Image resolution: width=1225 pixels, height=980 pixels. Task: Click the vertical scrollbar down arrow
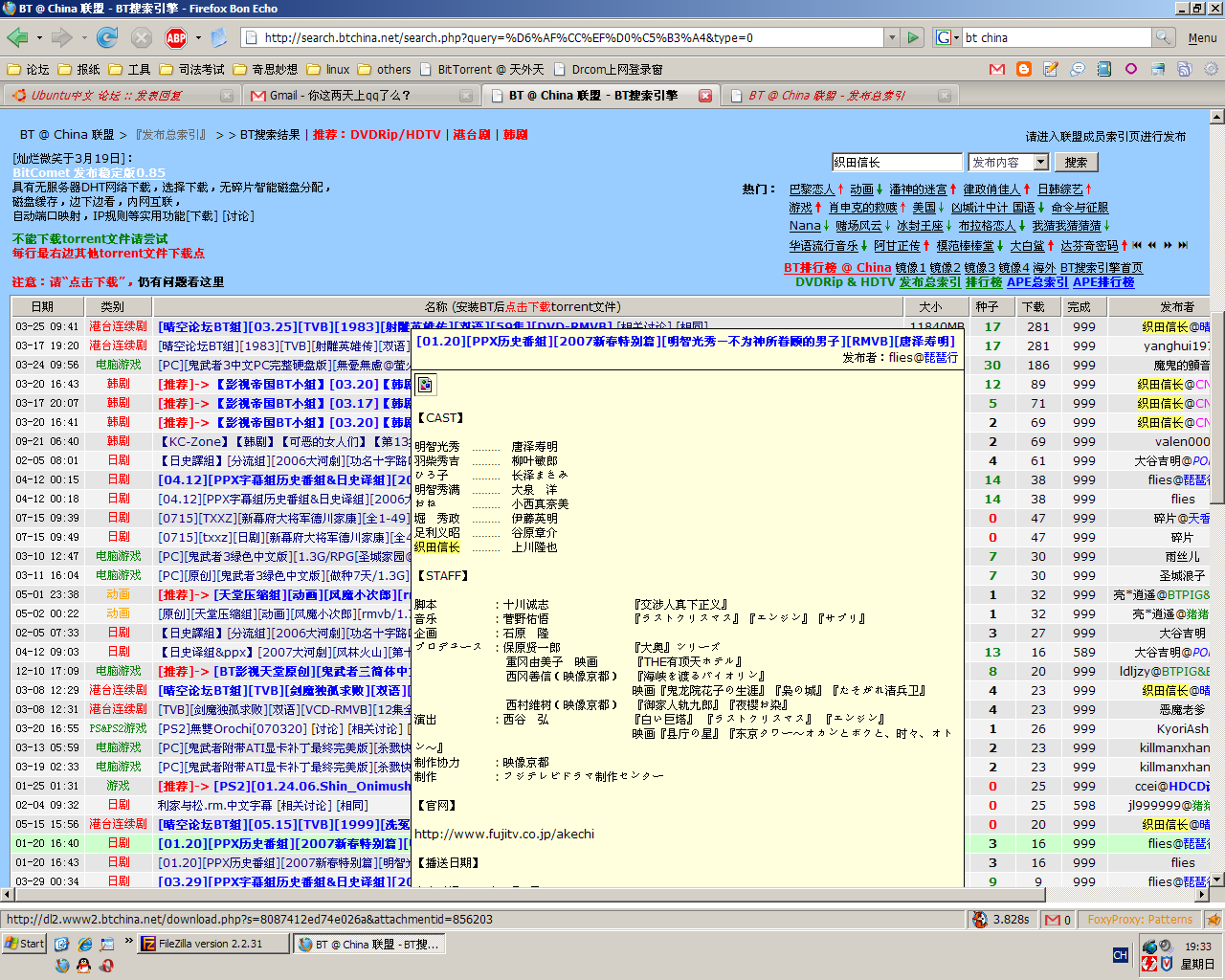(x=1217, y=879)
